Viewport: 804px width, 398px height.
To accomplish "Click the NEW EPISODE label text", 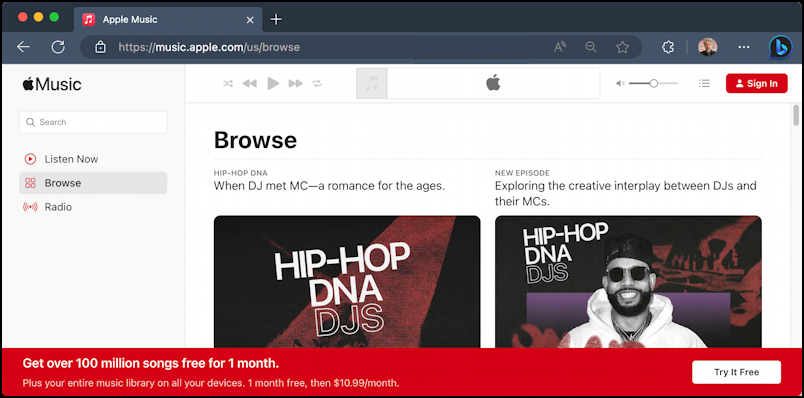I will (522, 173).
